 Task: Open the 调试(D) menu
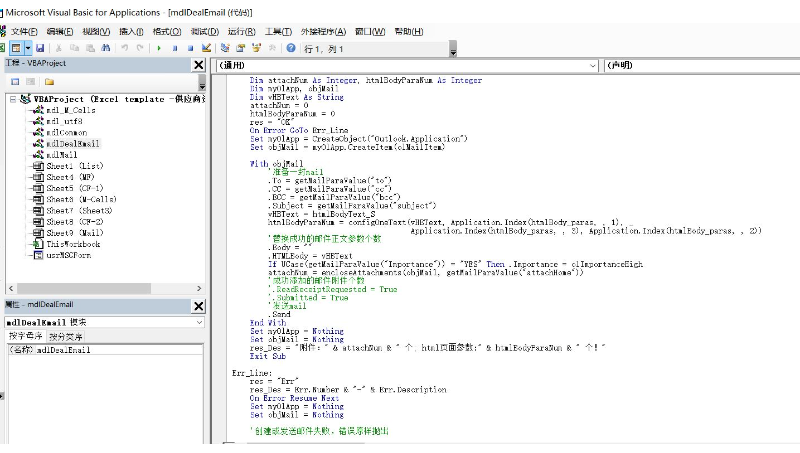(205, 32)
